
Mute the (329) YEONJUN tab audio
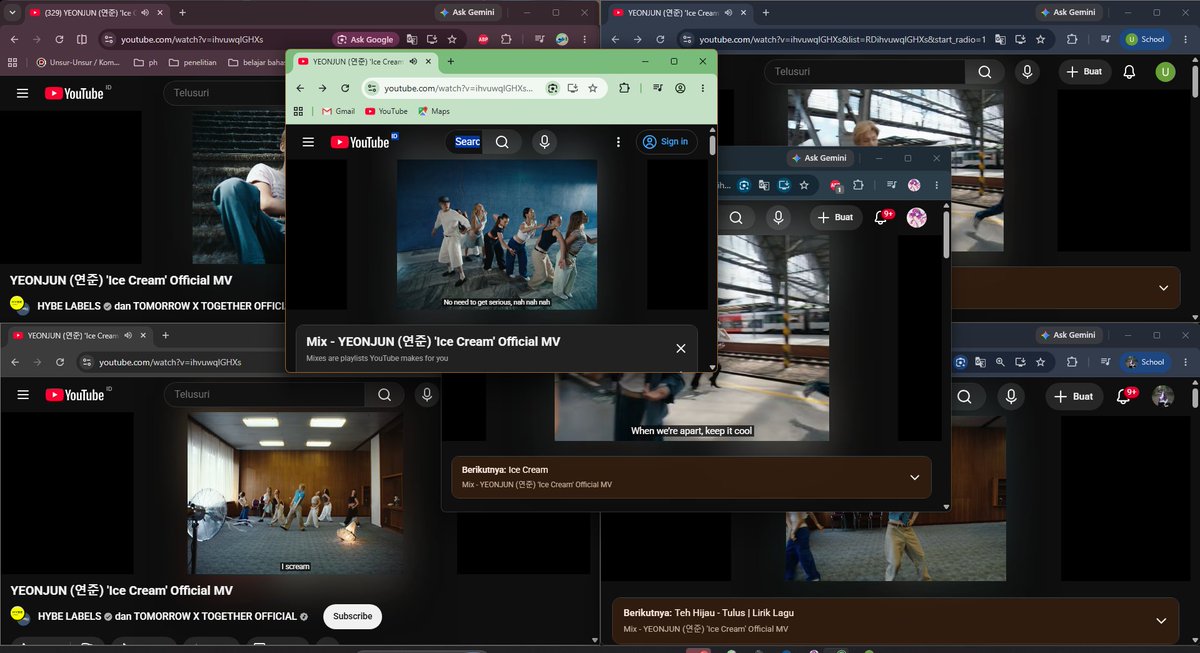point(145,13)
